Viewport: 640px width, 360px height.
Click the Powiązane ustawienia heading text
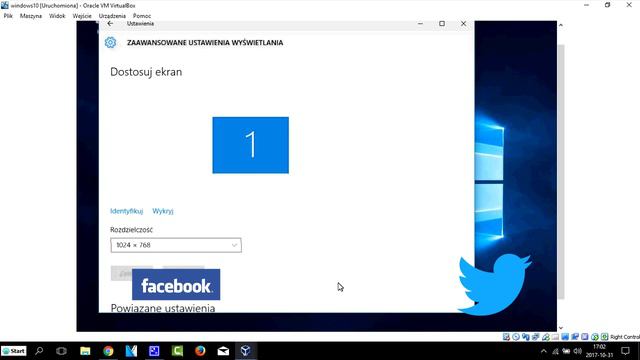(163, 308)
